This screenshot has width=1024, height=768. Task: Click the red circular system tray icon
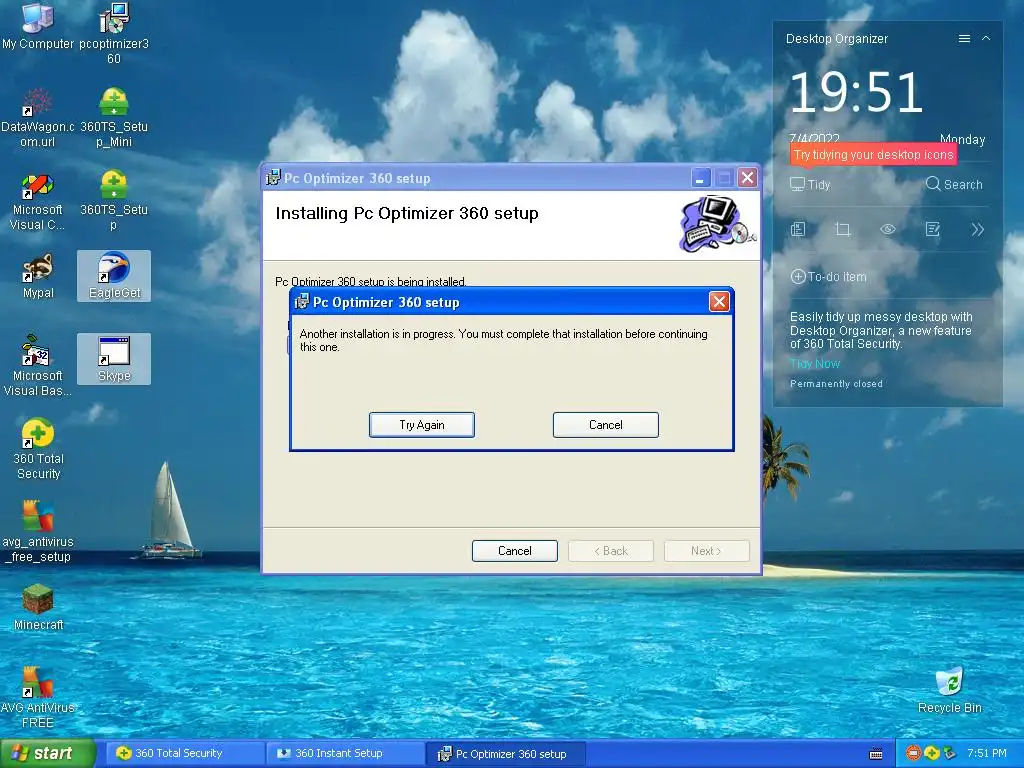(913, 754)
